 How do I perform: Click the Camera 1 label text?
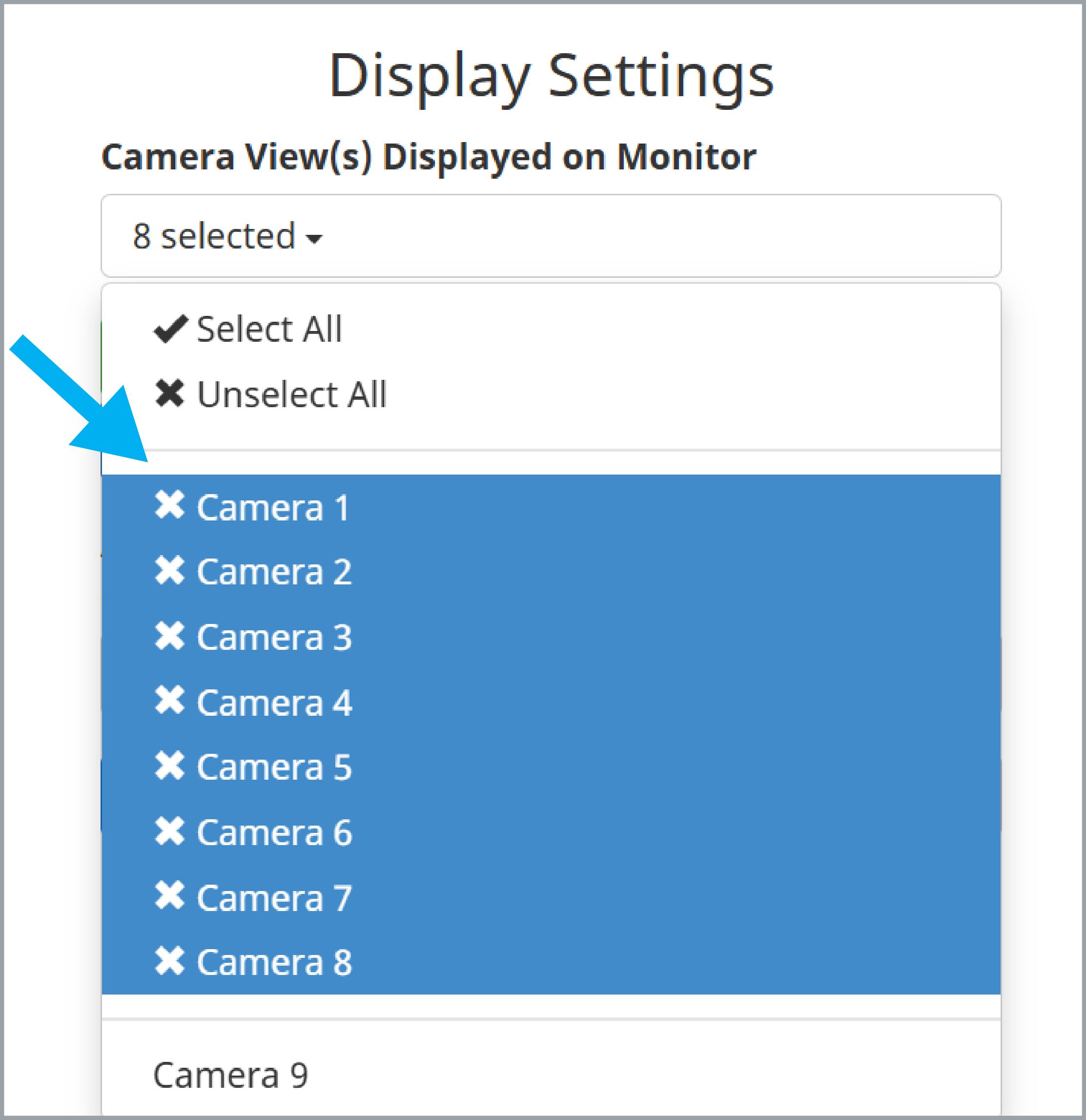click(x=273, y=507)
